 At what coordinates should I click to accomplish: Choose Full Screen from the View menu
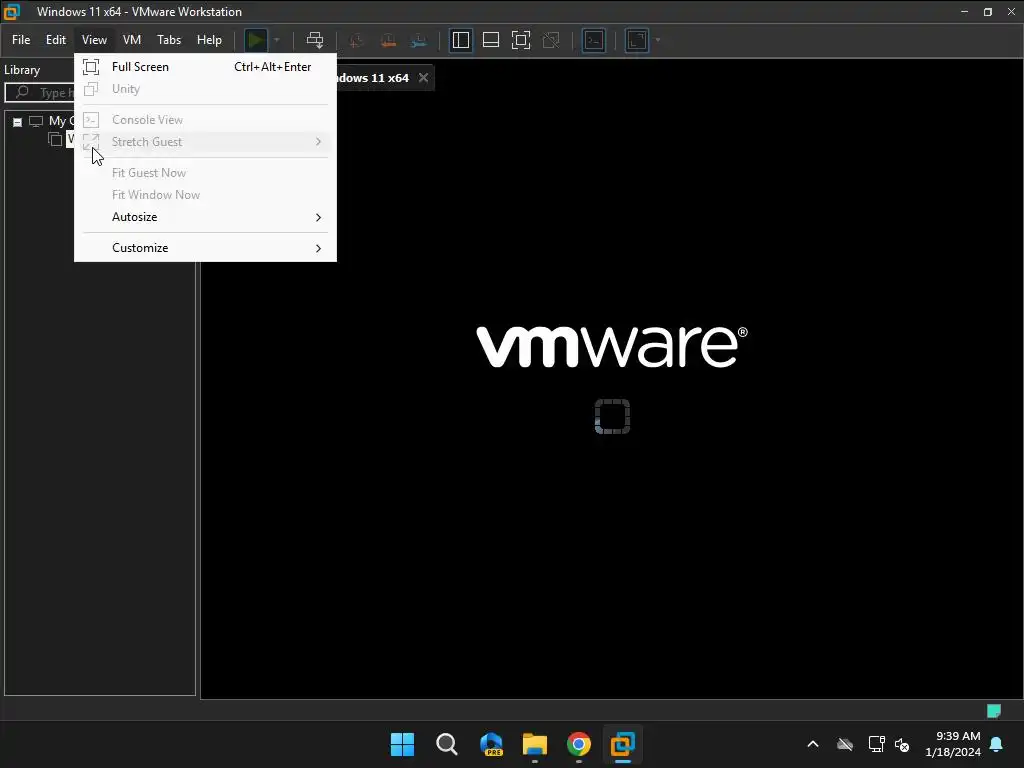205,67
